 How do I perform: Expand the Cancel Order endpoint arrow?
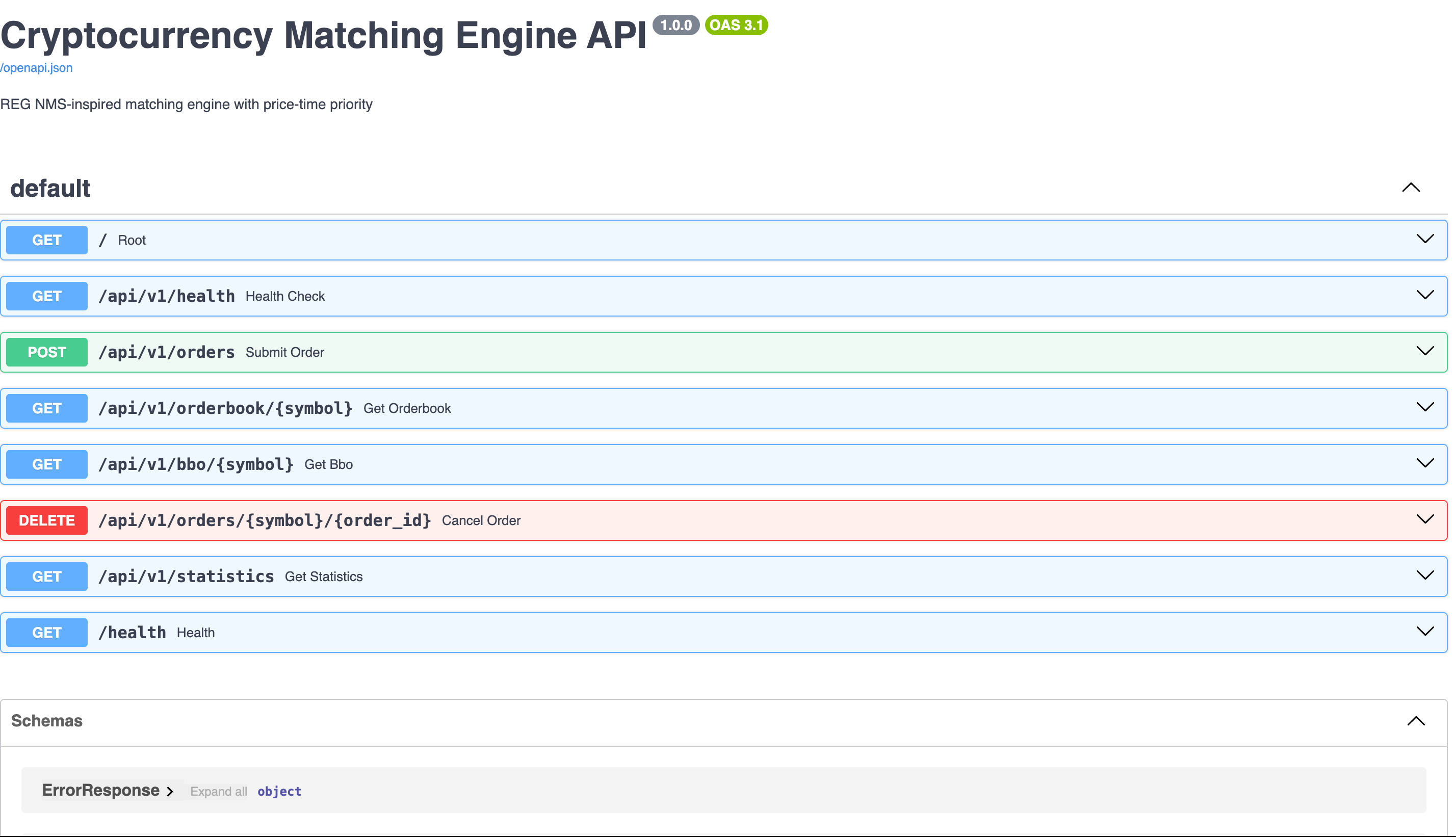coord(1425,519)
